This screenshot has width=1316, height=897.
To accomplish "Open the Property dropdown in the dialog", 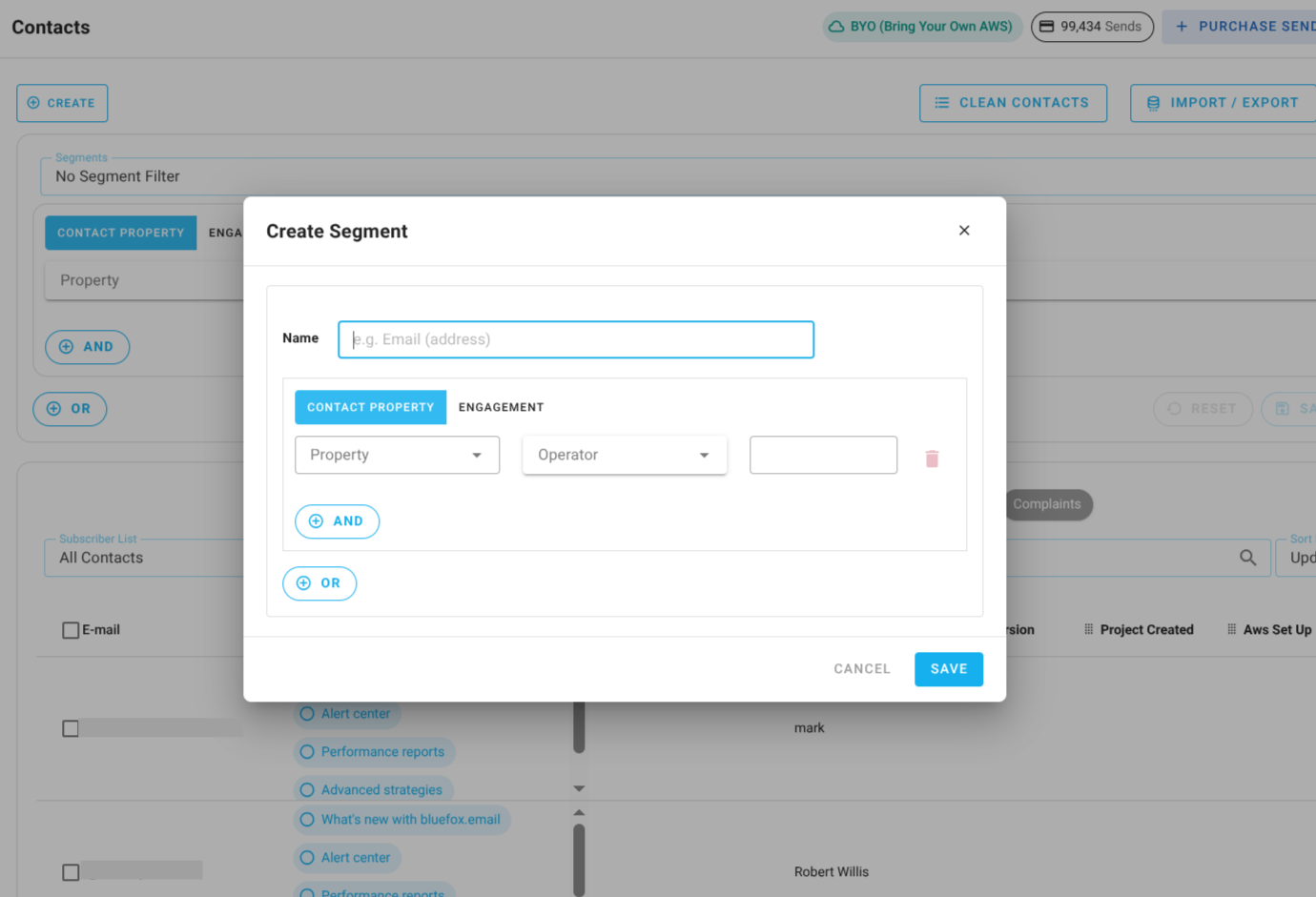I will pyautogui.click(x=397, y=455).
